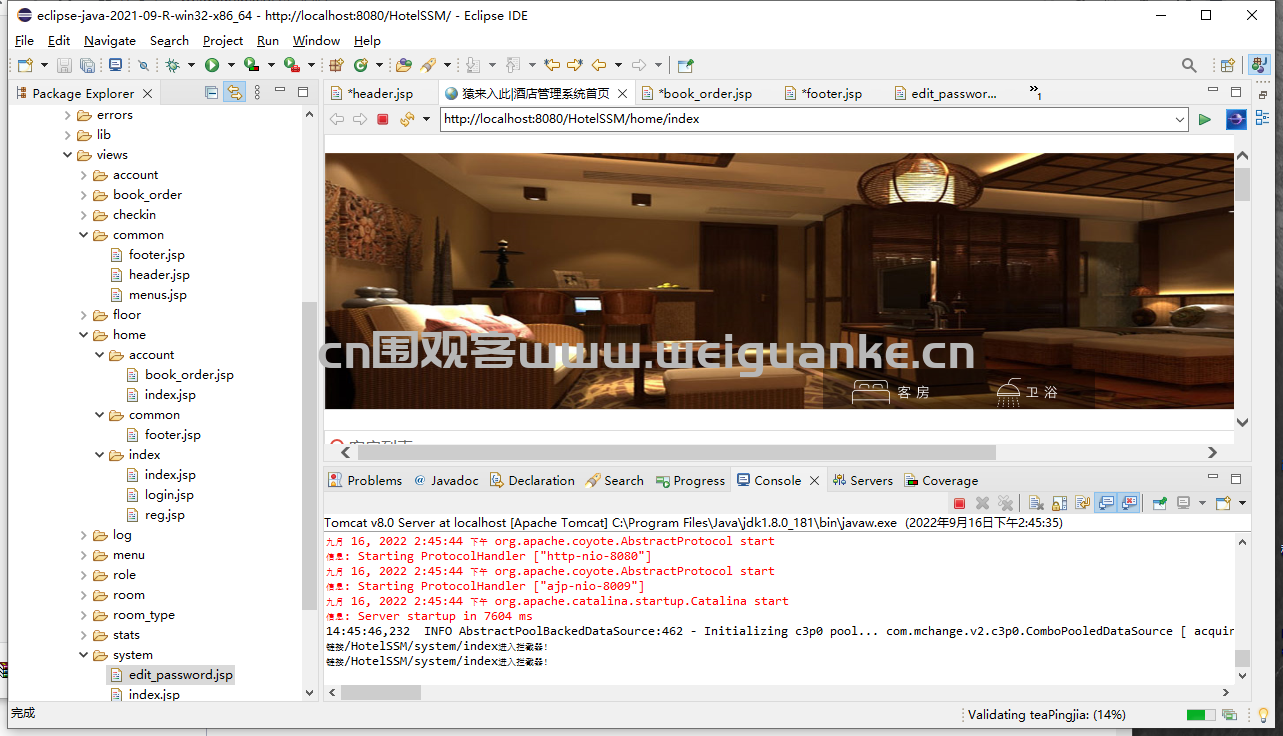Clear the Console output

tap(1036, 503)
